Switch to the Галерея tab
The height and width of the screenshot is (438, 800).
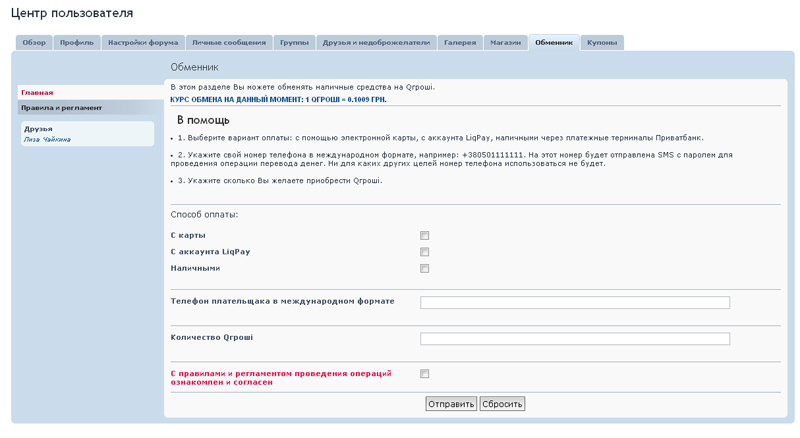click(x=460, y=43)
